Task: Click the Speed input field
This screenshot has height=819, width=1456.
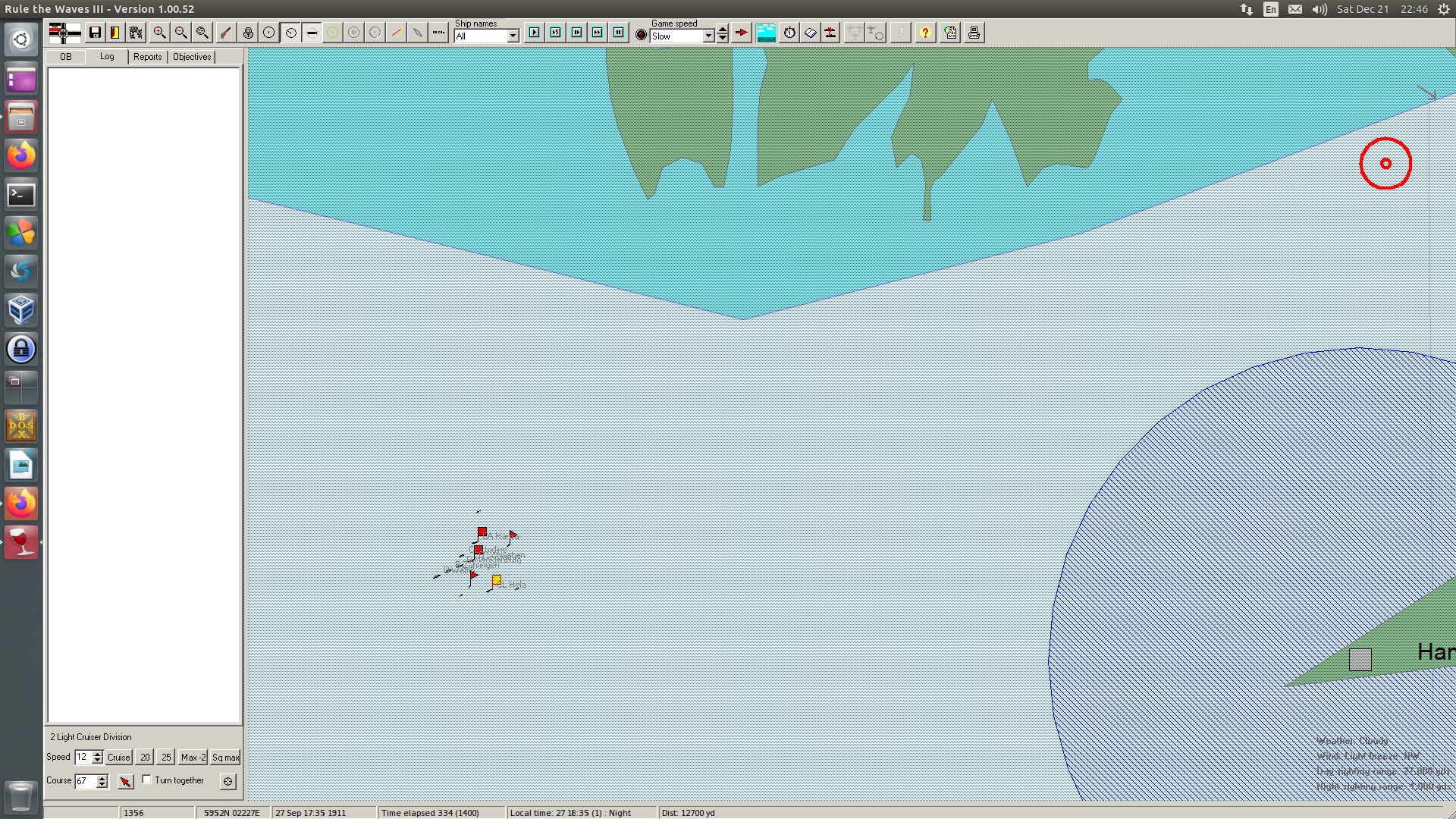Action: [x=83, y=758]
